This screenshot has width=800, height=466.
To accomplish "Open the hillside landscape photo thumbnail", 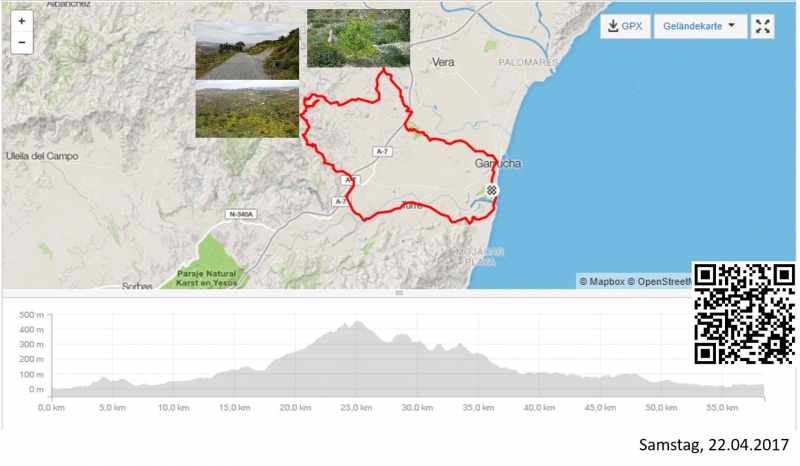I will 246,110.
